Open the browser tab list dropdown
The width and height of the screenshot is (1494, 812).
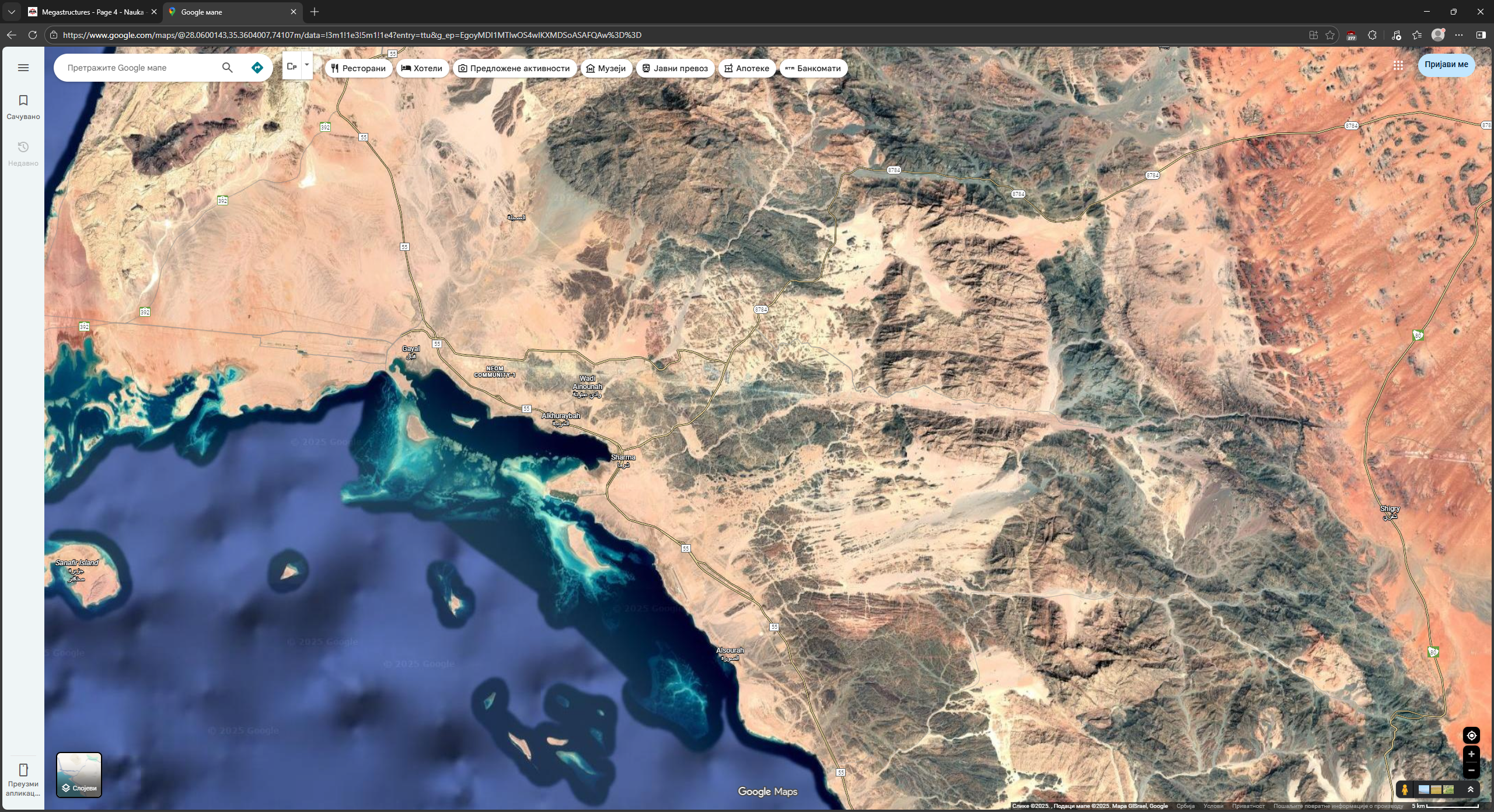point(11,12)
